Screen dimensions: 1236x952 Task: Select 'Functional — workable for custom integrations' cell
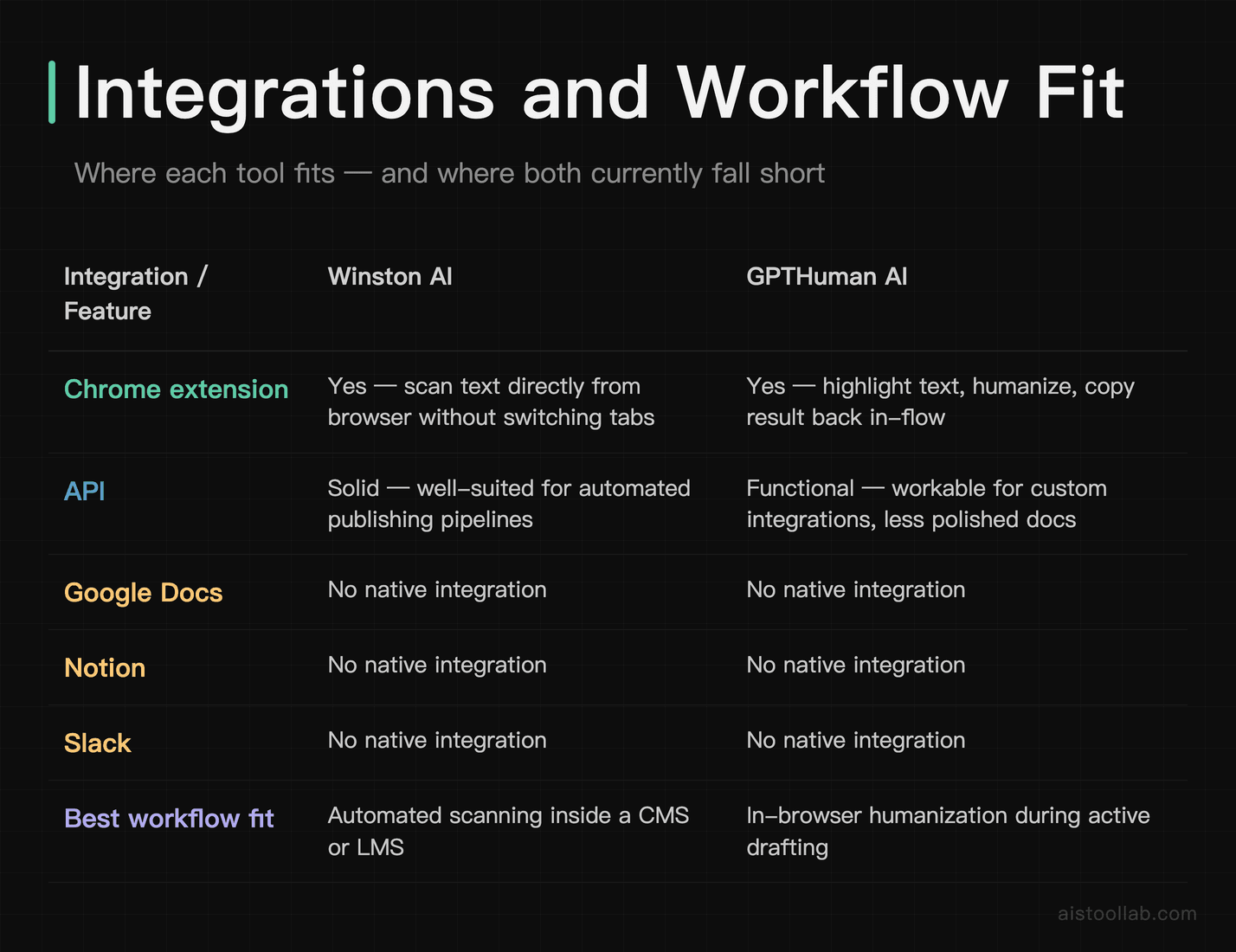coord(926,504)
